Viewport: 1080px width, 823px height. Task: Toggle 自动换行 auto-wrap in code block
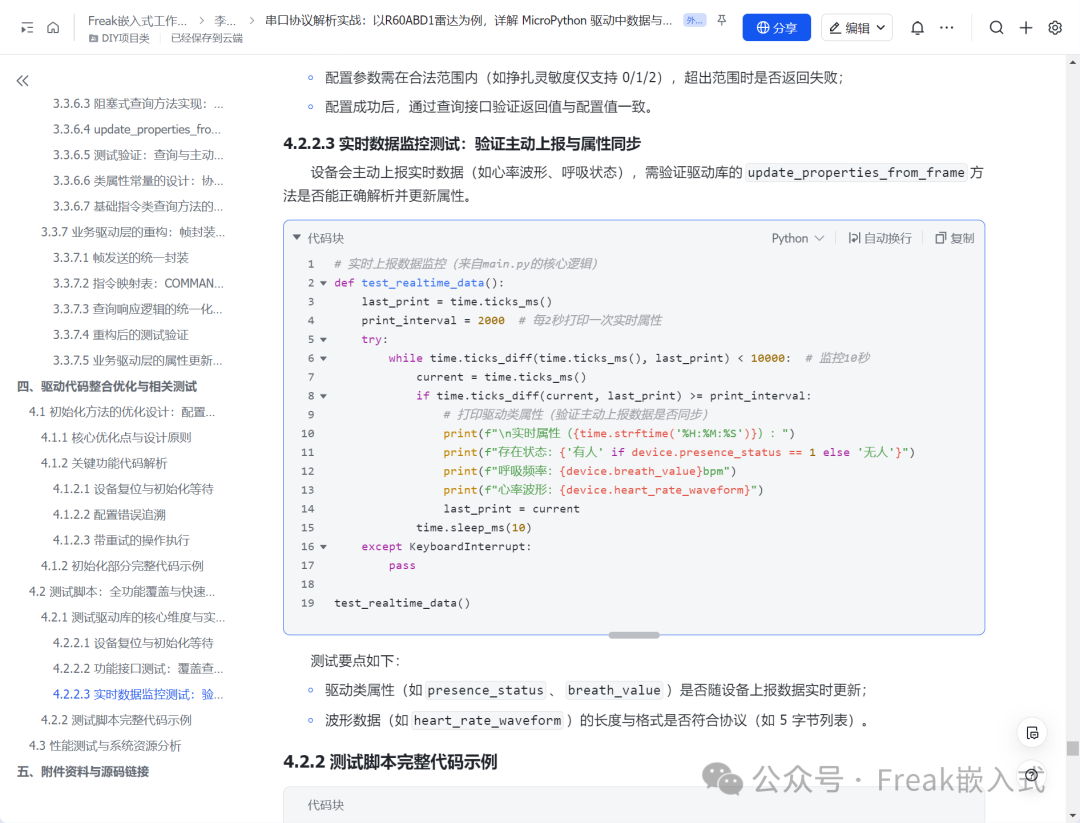tap(880, 238)
